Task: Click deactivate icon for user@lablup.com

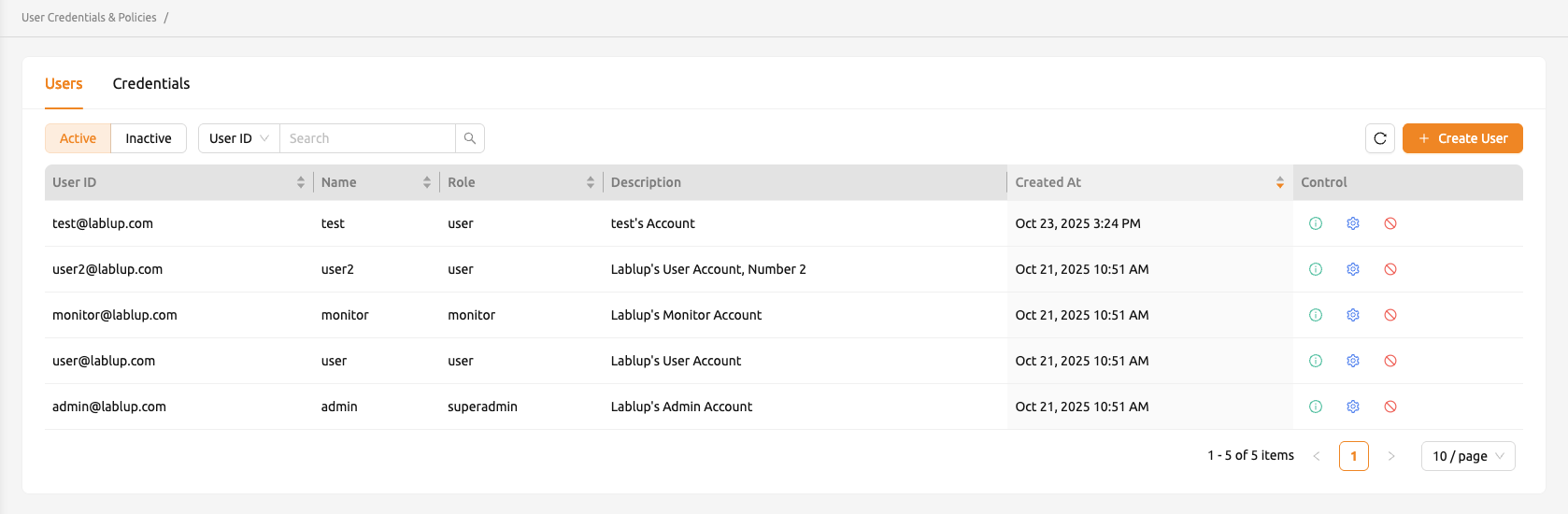Action: point(1390,361)
